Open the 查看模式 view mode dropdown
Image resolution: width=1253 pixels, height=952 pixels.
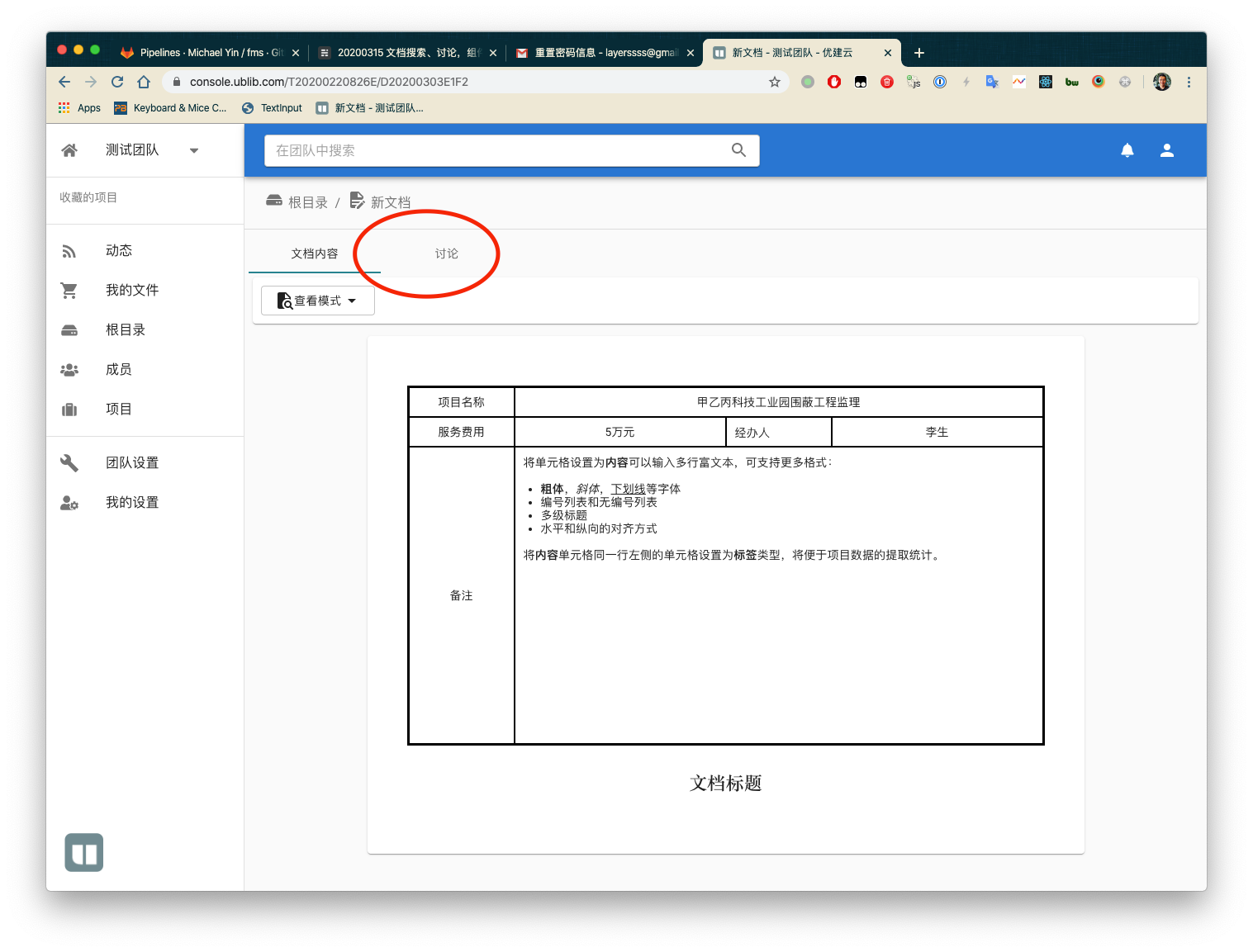tap(318, 301)
